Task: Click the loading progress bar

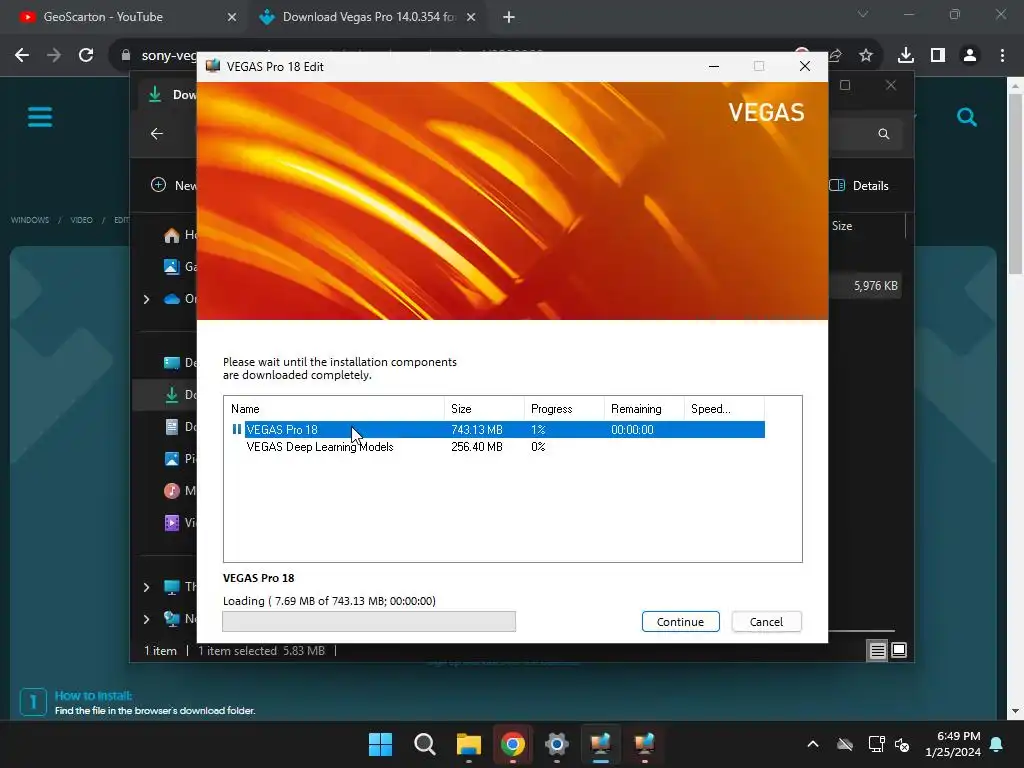Action: tap(369, 621)
